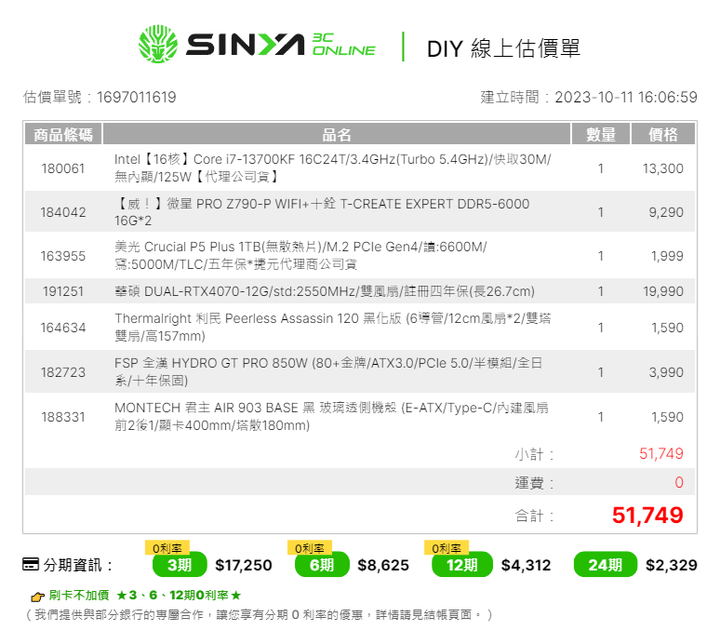This screenshot has width=720, height=644.
Task: Click the 分期資訊 label
Action: point(78,565)
